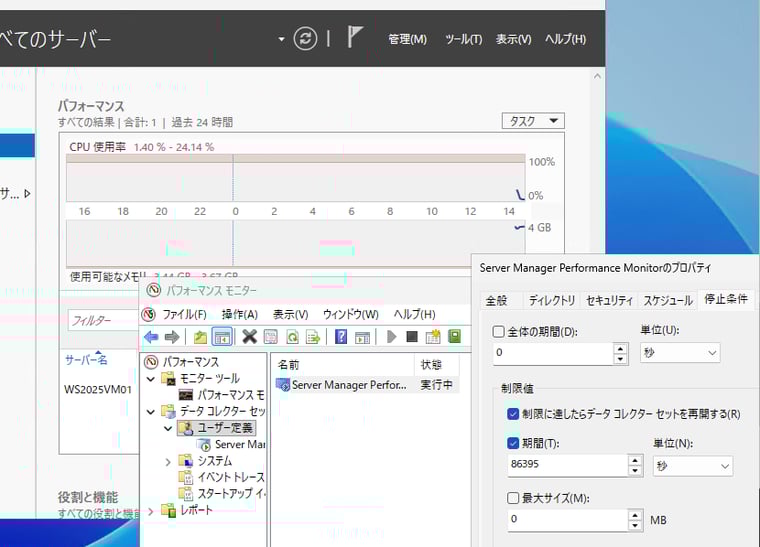Image resolution: width=760 pixels, height=547 pixels.
Task: Open the 表示(V) menu in Performance Monitor
Action: (290, 314)
